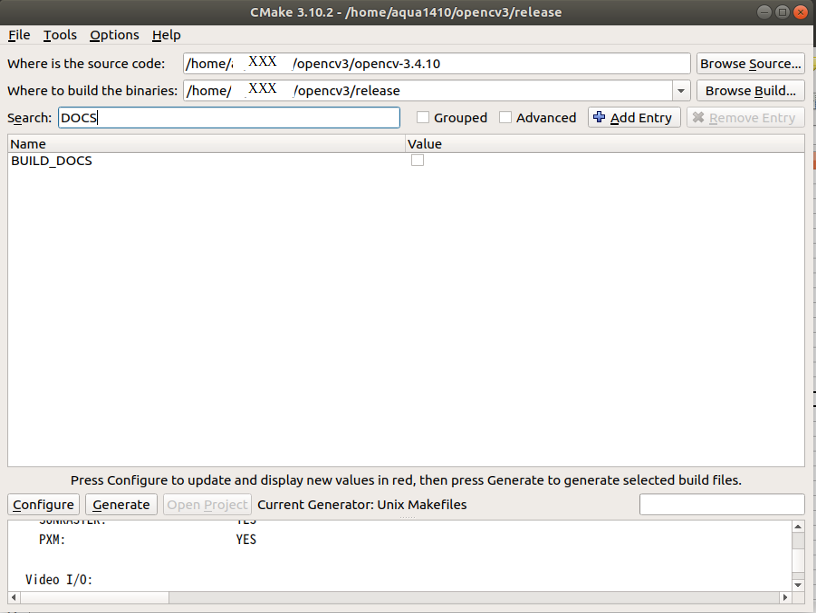
Task: Click the build binaries path field
Action: coord(428,91)
